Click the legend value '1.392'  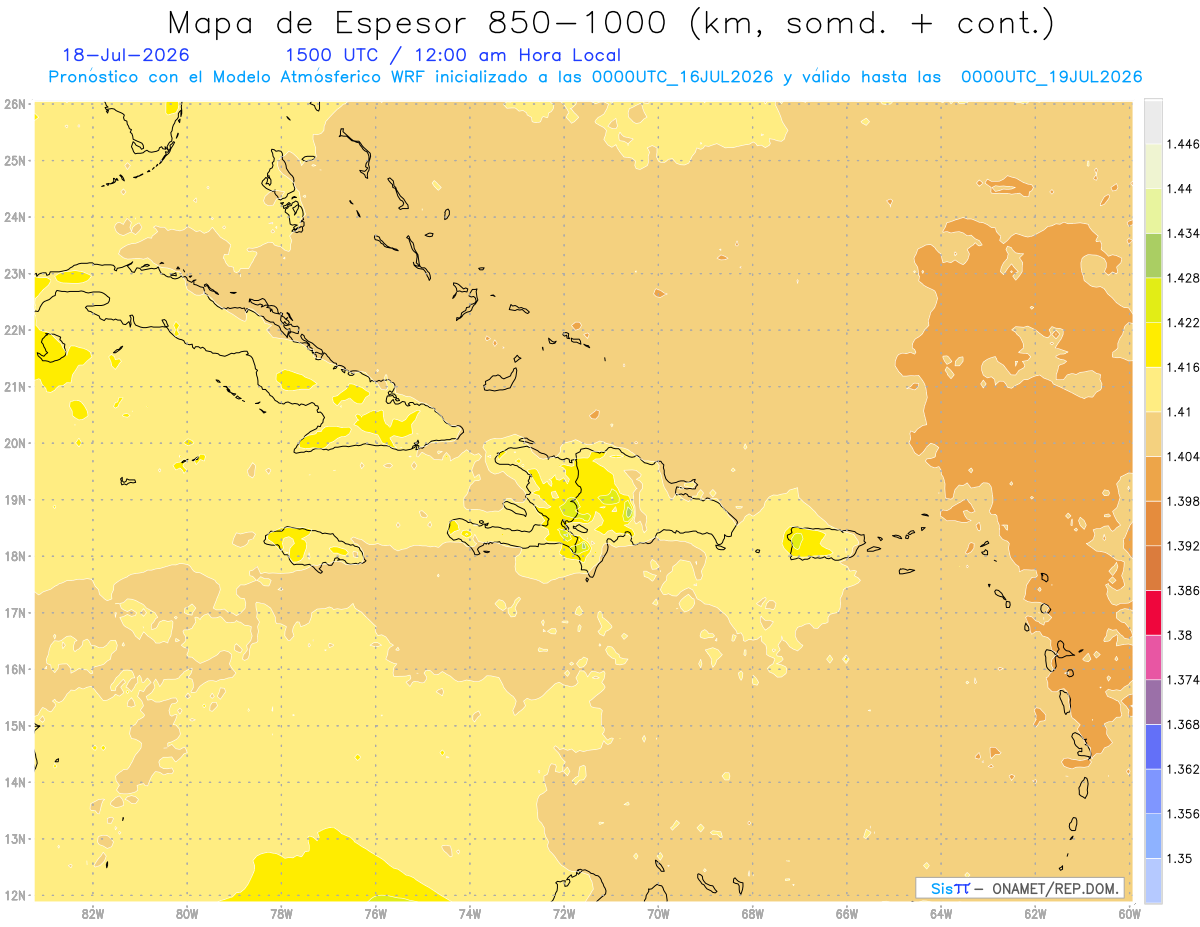pyautogui.click(x=1183, y=546)
